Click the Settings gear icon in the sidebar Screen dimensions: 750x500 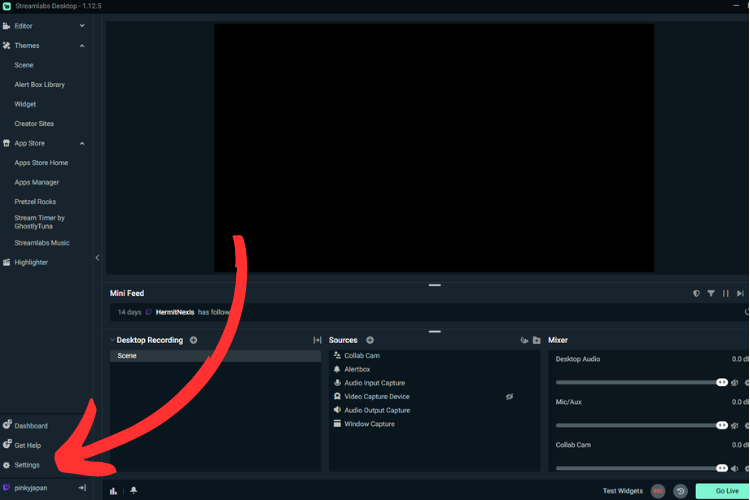pos(6,465)
